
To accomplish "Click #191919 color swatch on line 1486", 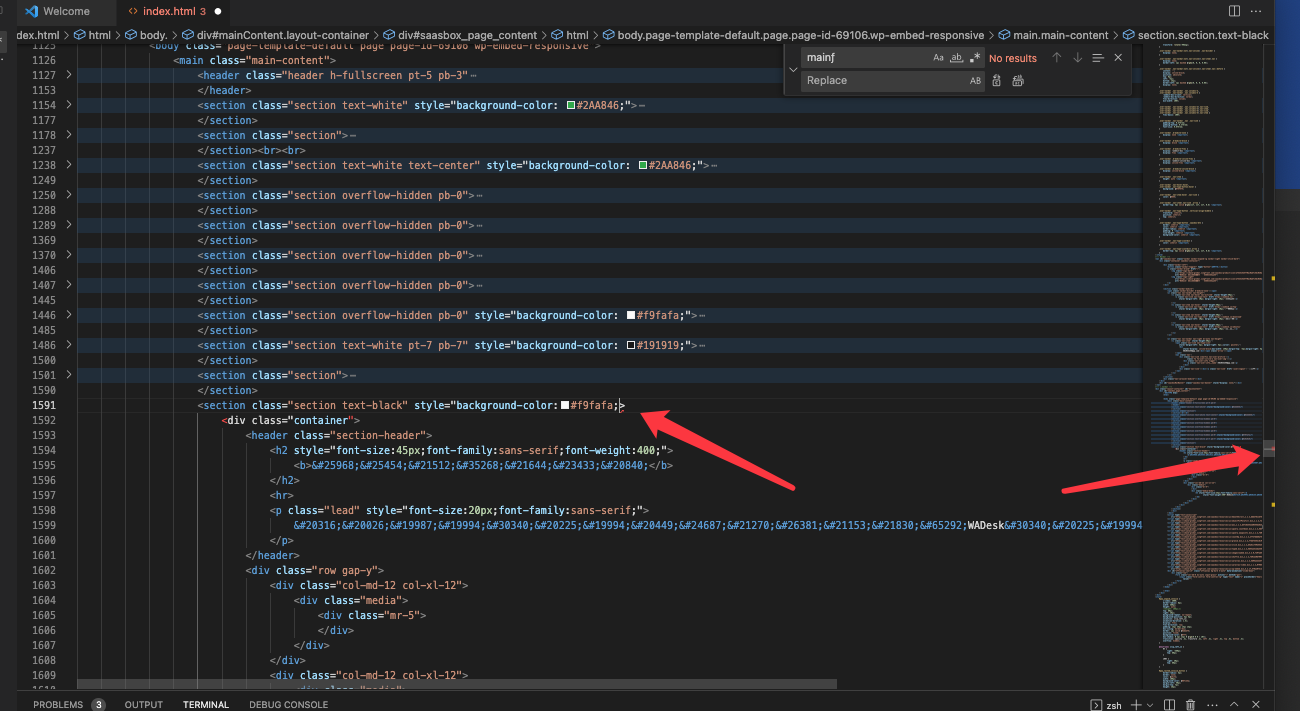I will [x=631, y=345].
